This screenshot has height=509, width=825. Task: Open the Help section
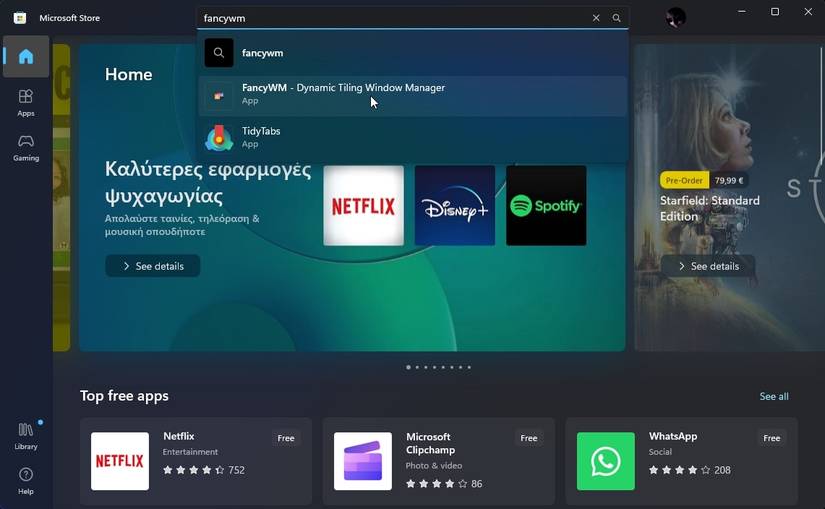(x=26, y=481)
